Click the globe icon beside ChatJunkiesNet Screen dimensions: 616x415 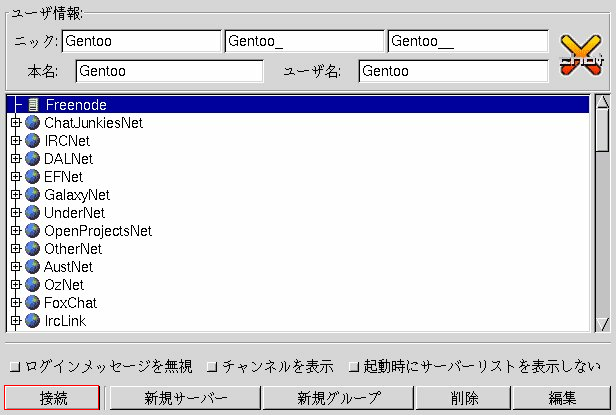33,123
